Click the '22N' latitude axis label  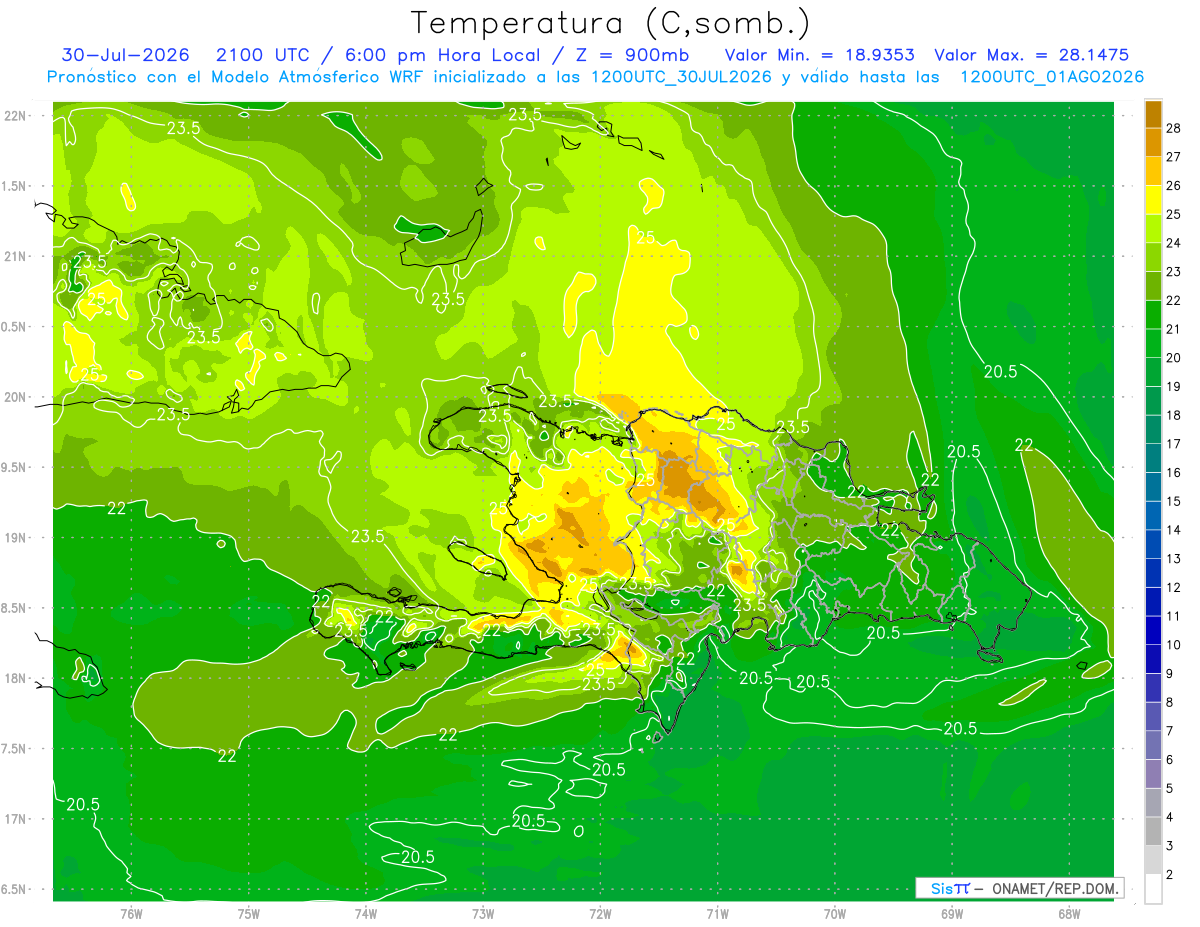tap(15, 116)
